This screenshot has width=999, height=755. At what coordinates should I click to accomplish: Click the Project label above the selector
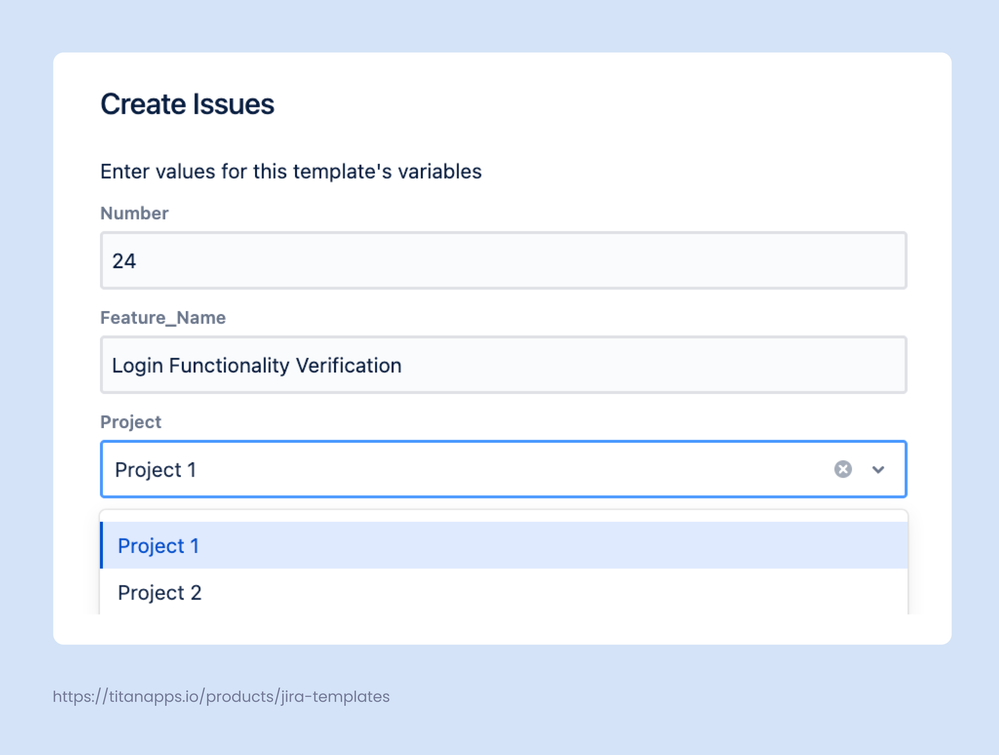click(x=130, y=422)
